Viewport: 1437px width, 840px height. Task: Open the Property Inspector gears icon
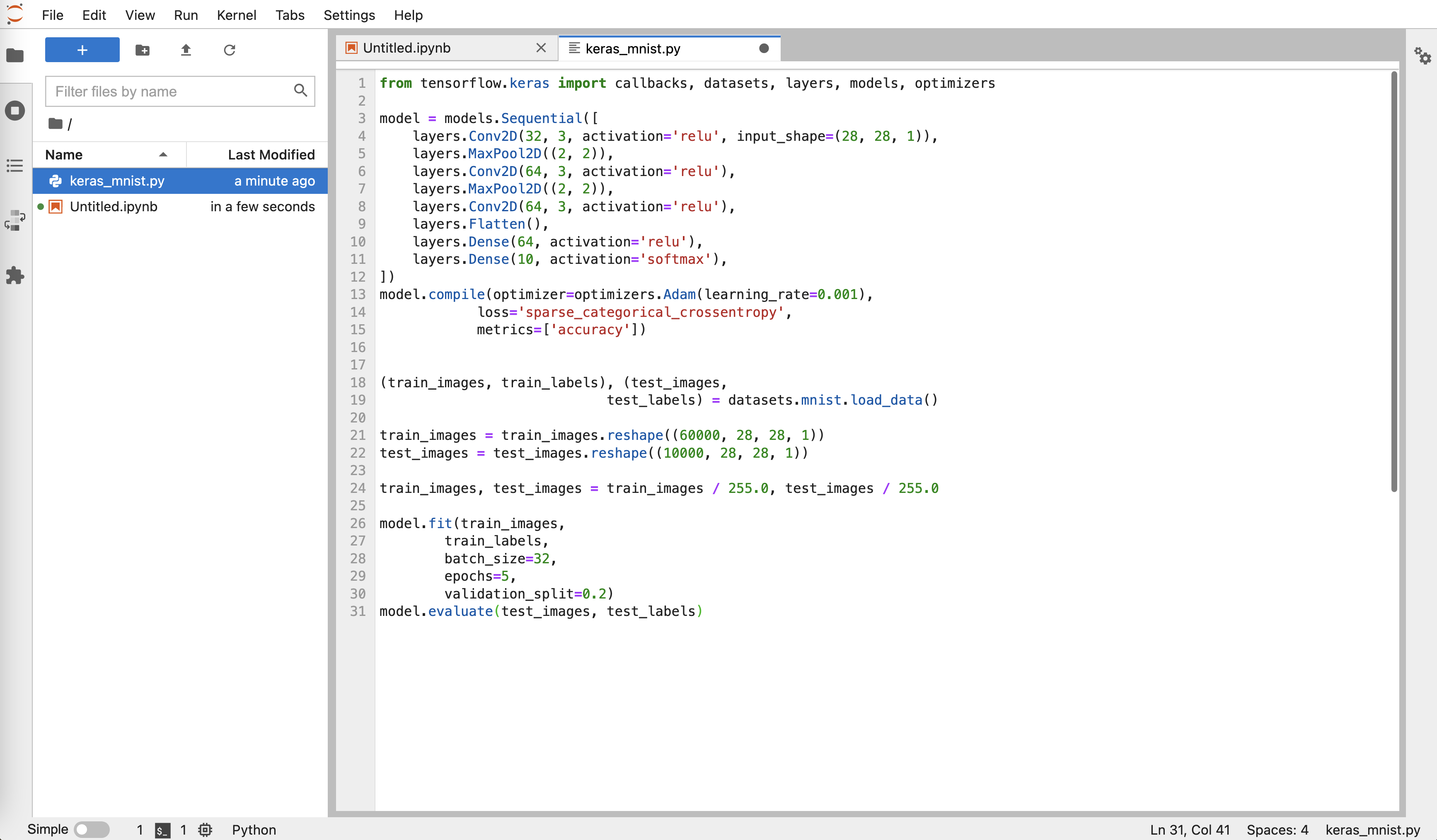click(x=1422, y=56)
